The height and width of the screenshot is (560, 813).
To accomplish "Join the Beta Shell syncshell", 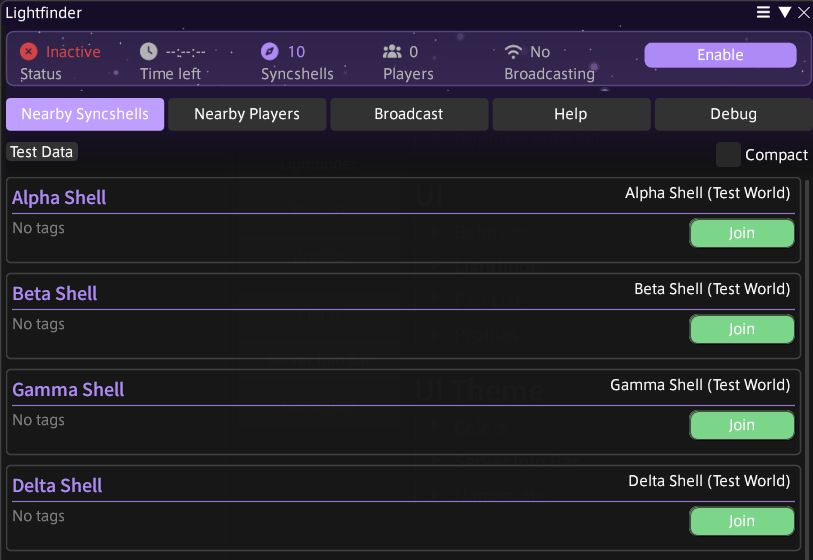I will click(742, 329).
